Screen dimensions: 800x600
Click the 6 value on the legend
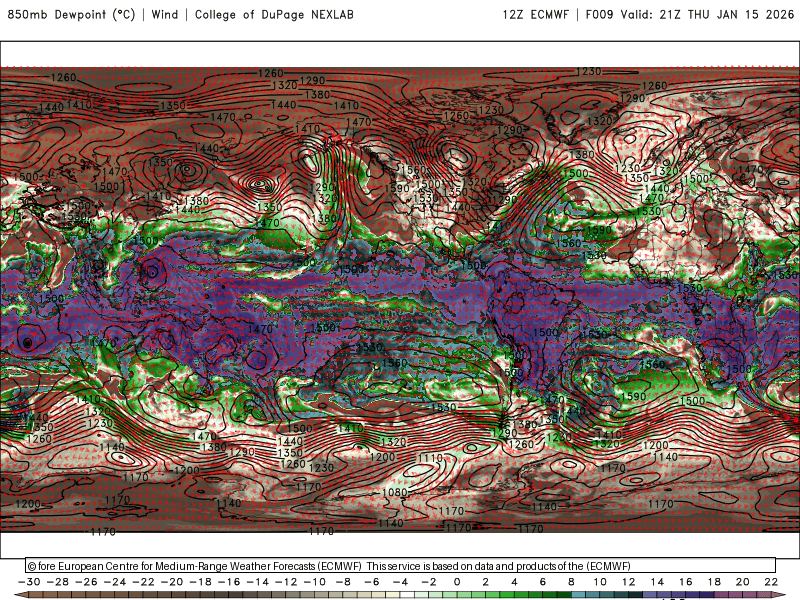click(542, 582)
